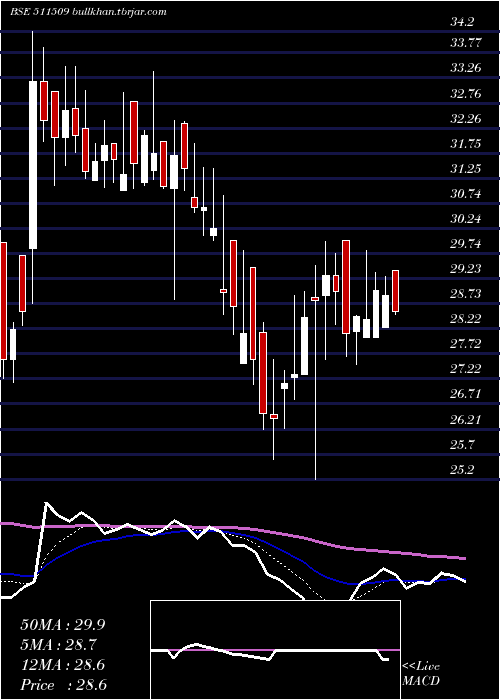Click the '12MA : 28.6' reading
Screen dimensions: 500x700
coord(63,665)
